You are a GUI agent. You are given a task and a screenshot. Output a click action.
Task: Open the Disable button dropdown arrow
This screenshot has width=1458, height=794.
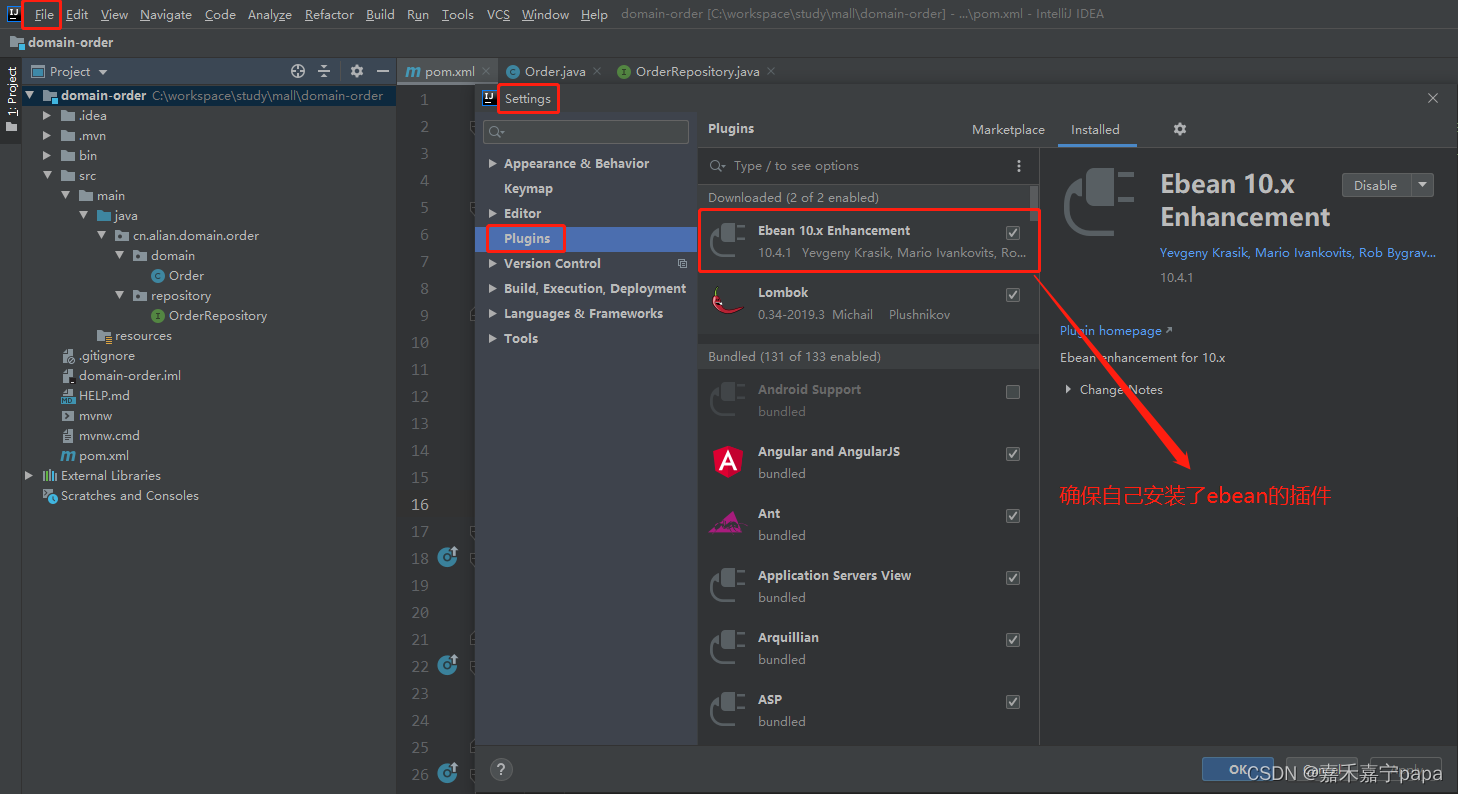(x=1422, y=185)
